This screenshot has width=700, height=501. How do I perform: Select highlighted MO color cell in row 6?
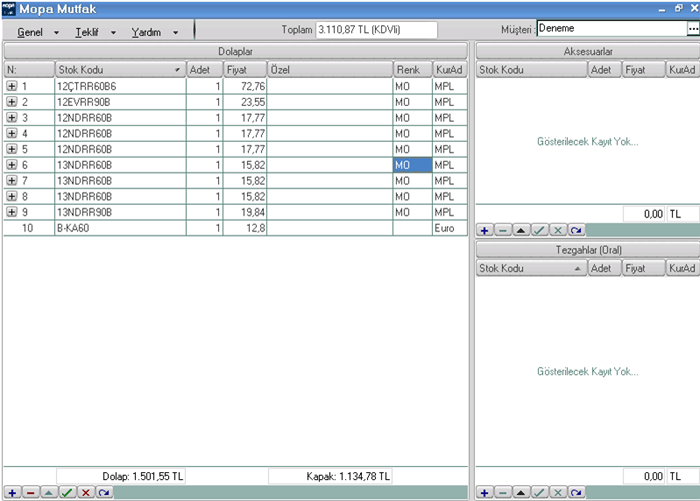click(412, 165)
